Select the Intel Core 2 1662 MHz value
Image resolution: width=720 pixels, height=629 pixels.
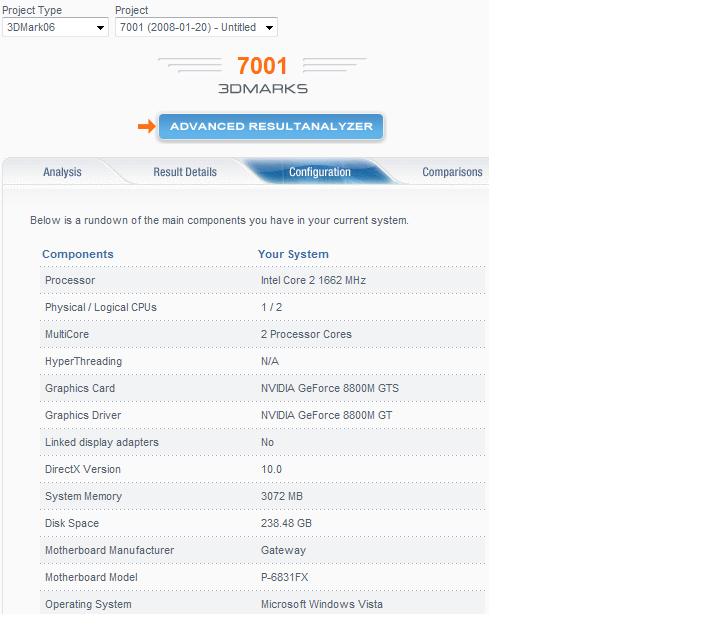point(313,281)
